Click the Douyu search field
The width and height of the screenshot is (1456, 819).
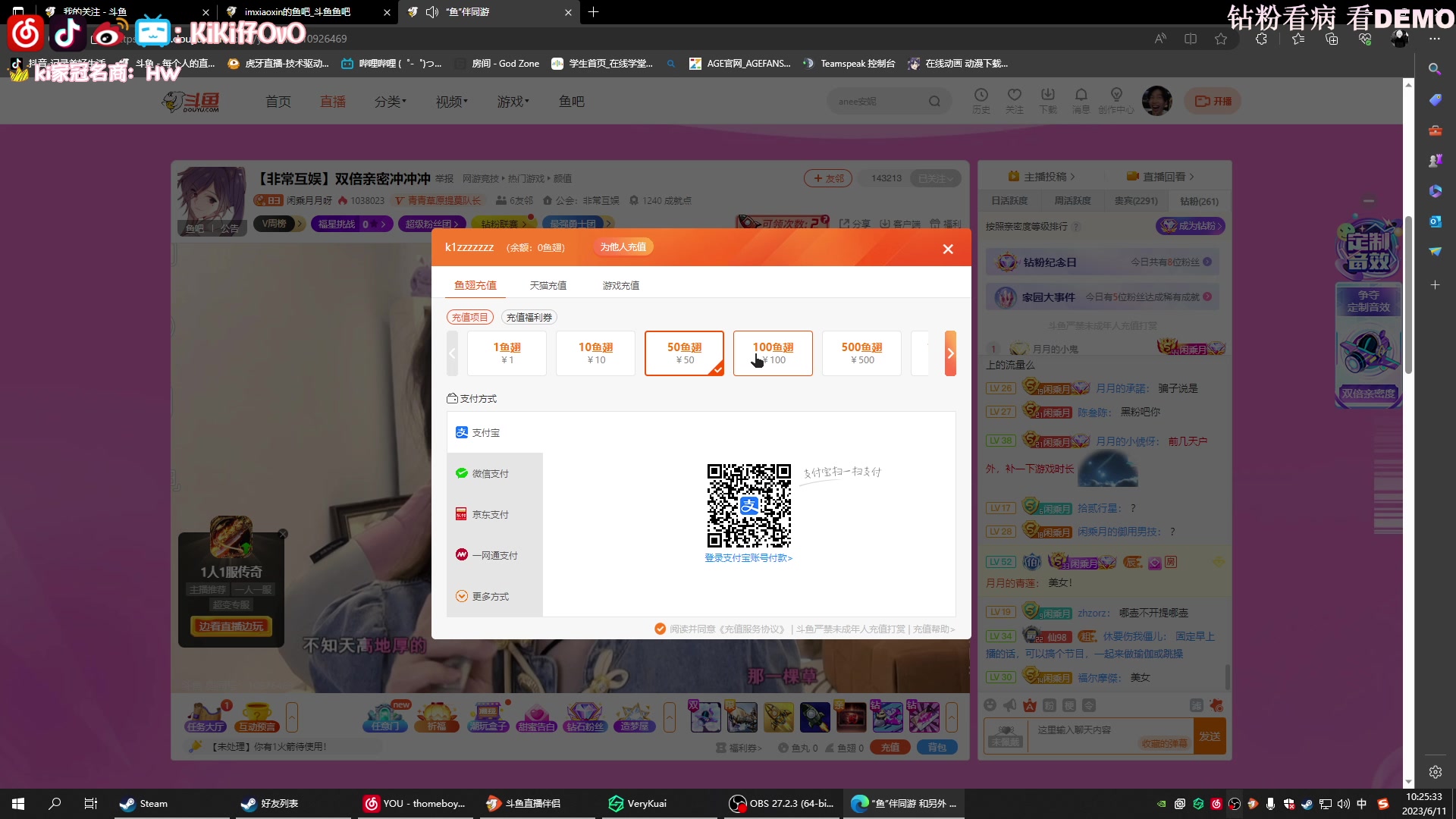click(x=880, y=102)
